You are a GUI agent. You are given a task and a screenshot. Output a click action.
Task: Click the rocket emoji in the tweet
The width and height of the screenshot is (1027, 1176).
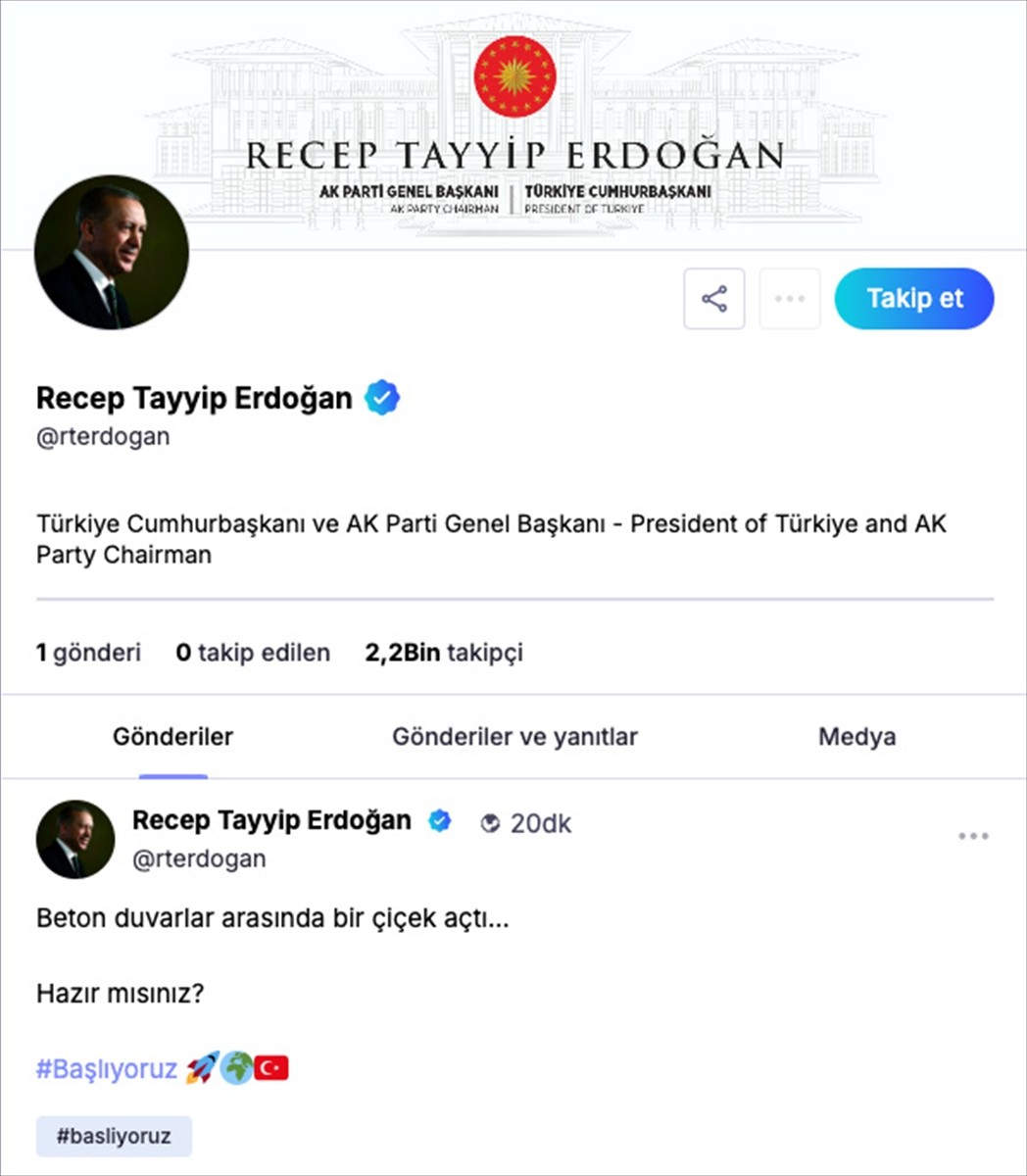click(201, 1068)
